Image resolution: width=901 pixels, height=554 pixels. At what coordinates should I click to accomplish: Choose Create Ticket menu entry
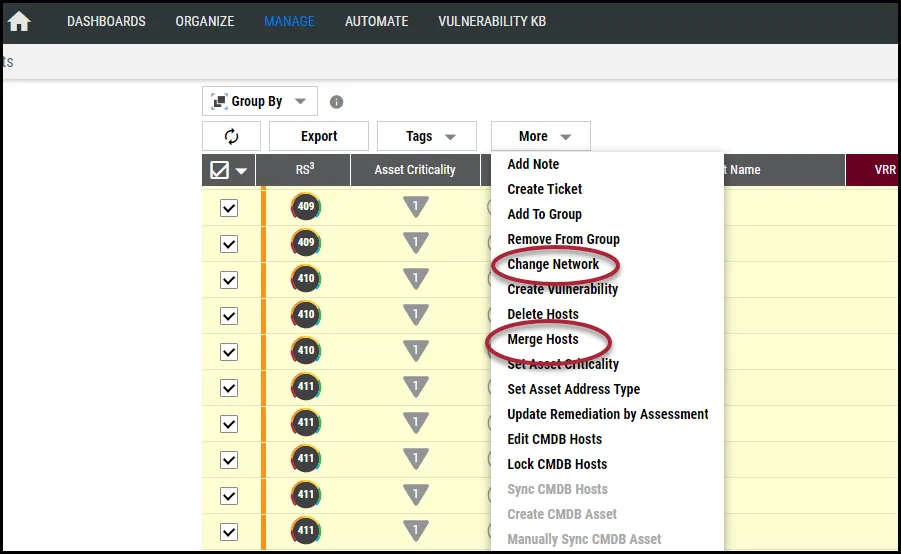click(x=545, y=189)
